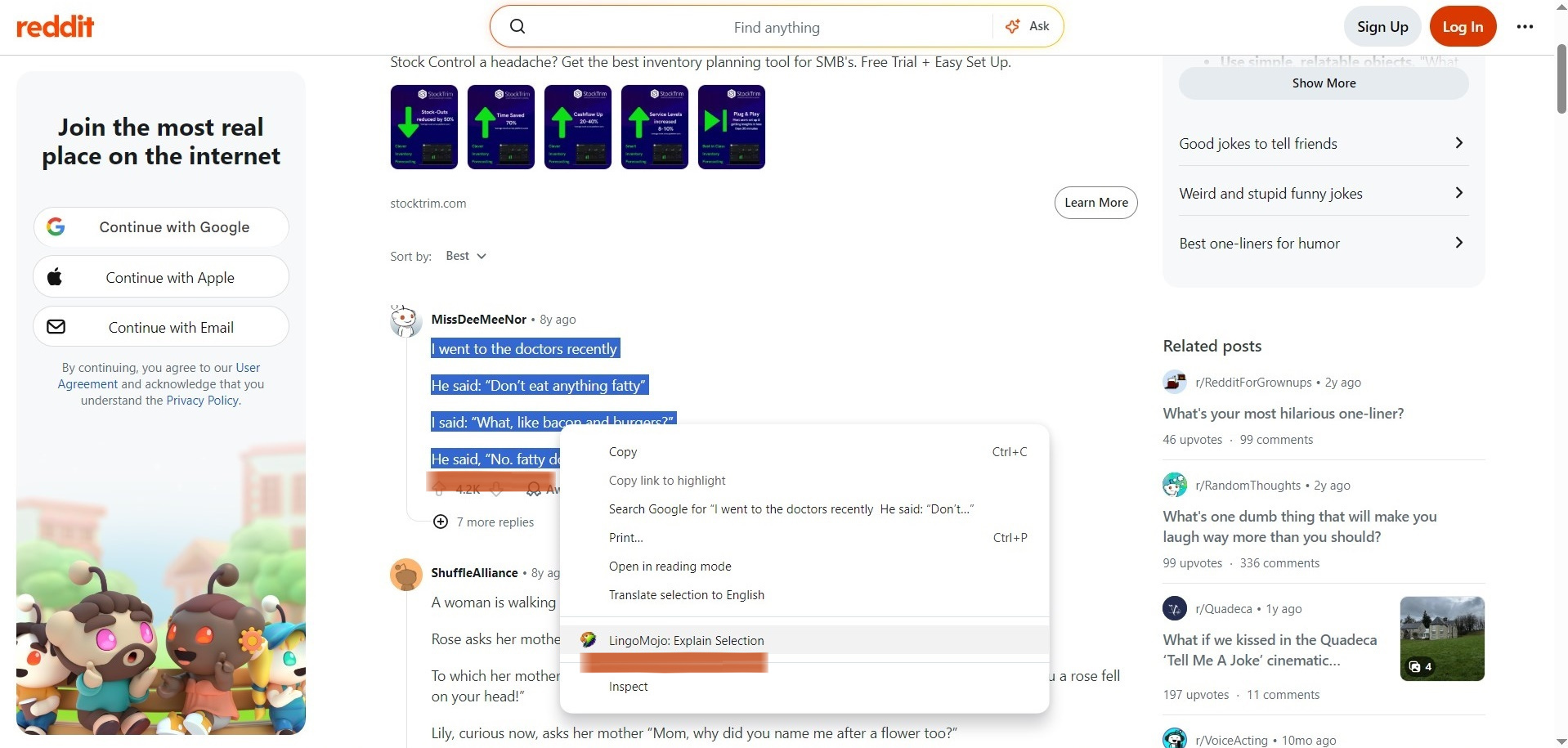Click Continue with Google

[x=161, y=226]
